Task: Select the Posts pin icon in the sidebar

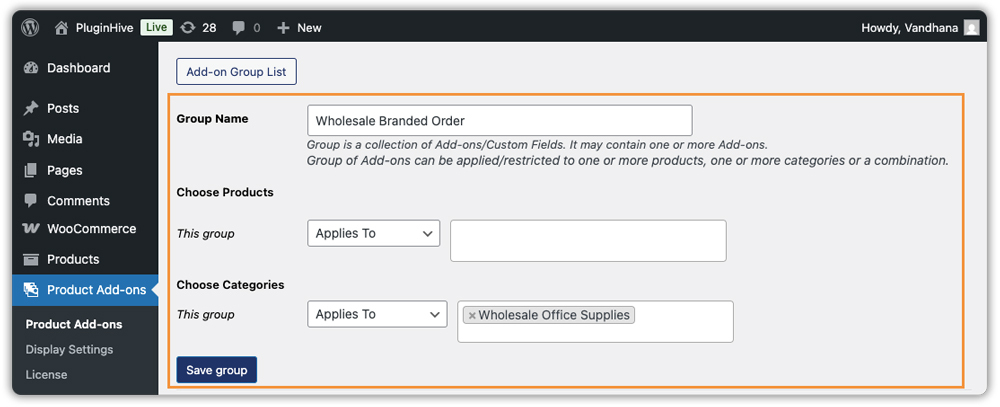Action: 30,108
